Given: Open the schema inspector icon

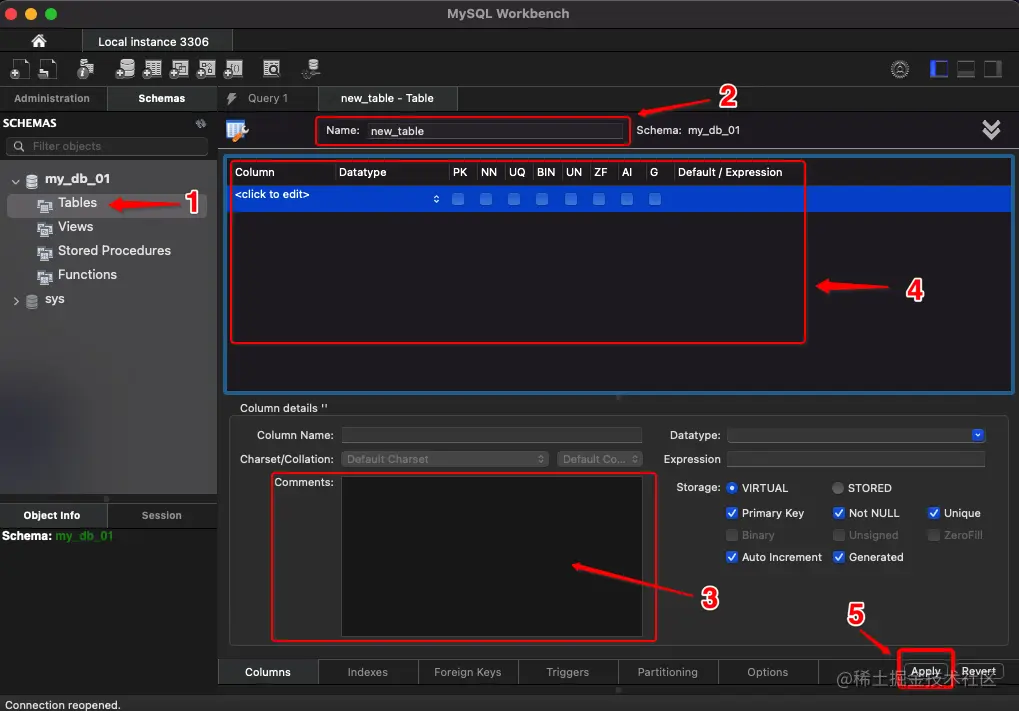Looking at the screenshot, I should [85, 69].
